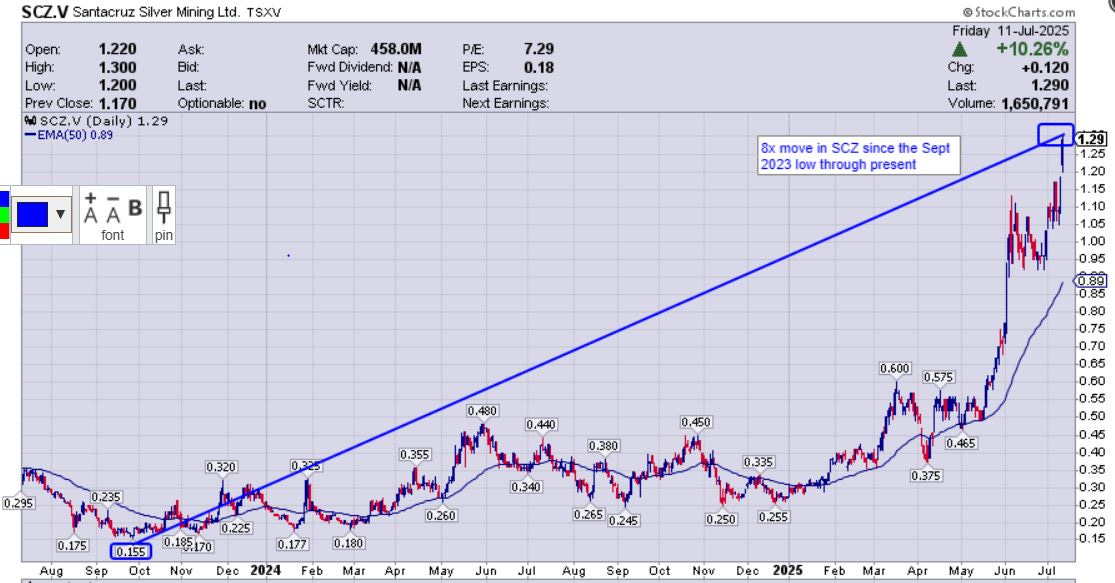
Task: Click the +10.26% percent change value
Action: tap(1033, 48)
